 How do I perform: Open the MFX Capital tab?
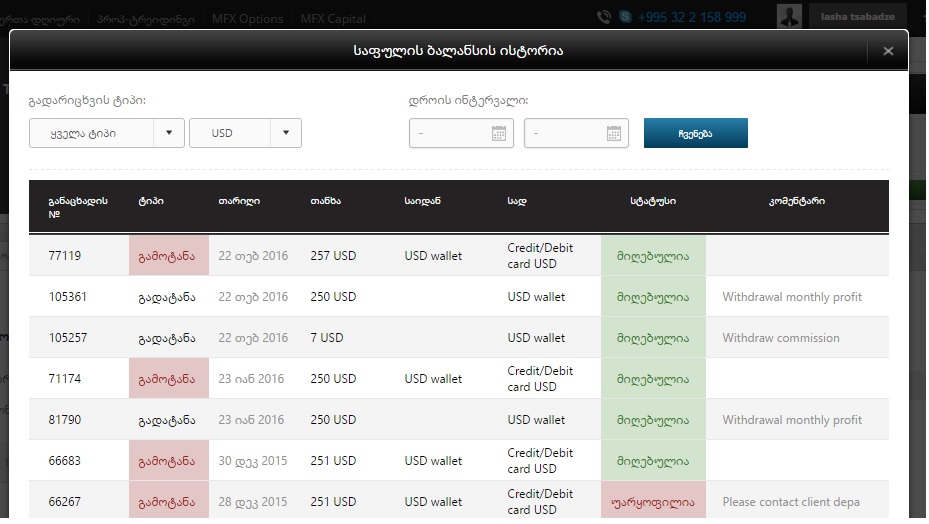click(333, 19)
